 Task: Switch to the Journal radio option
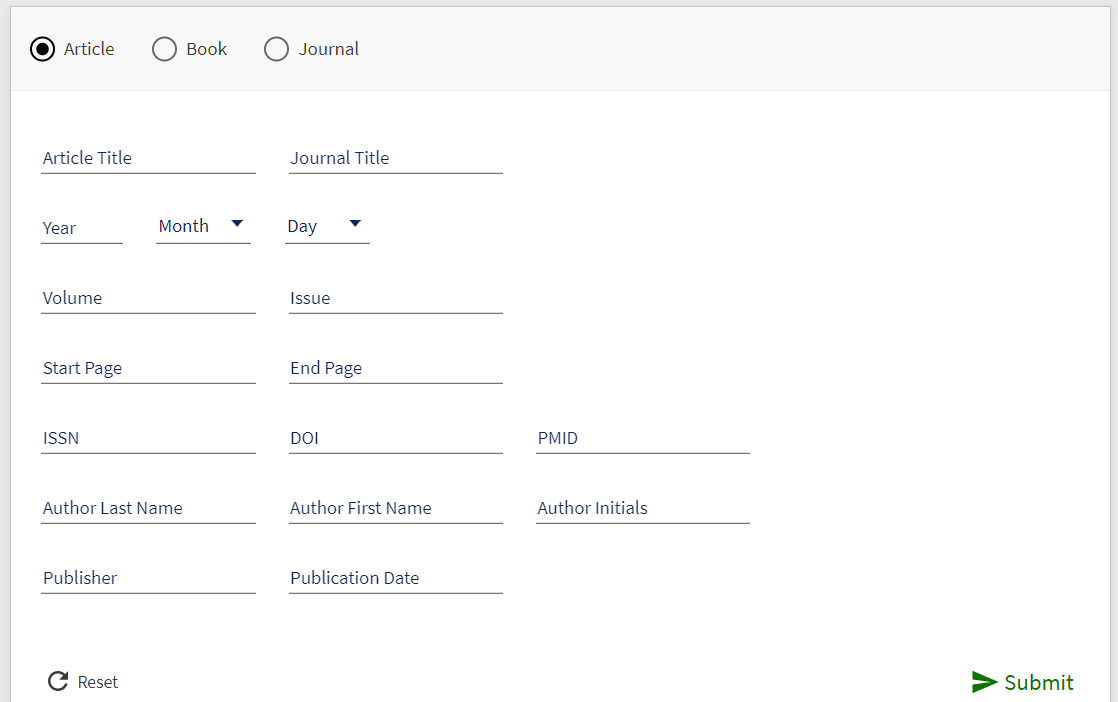coord(277,49)
